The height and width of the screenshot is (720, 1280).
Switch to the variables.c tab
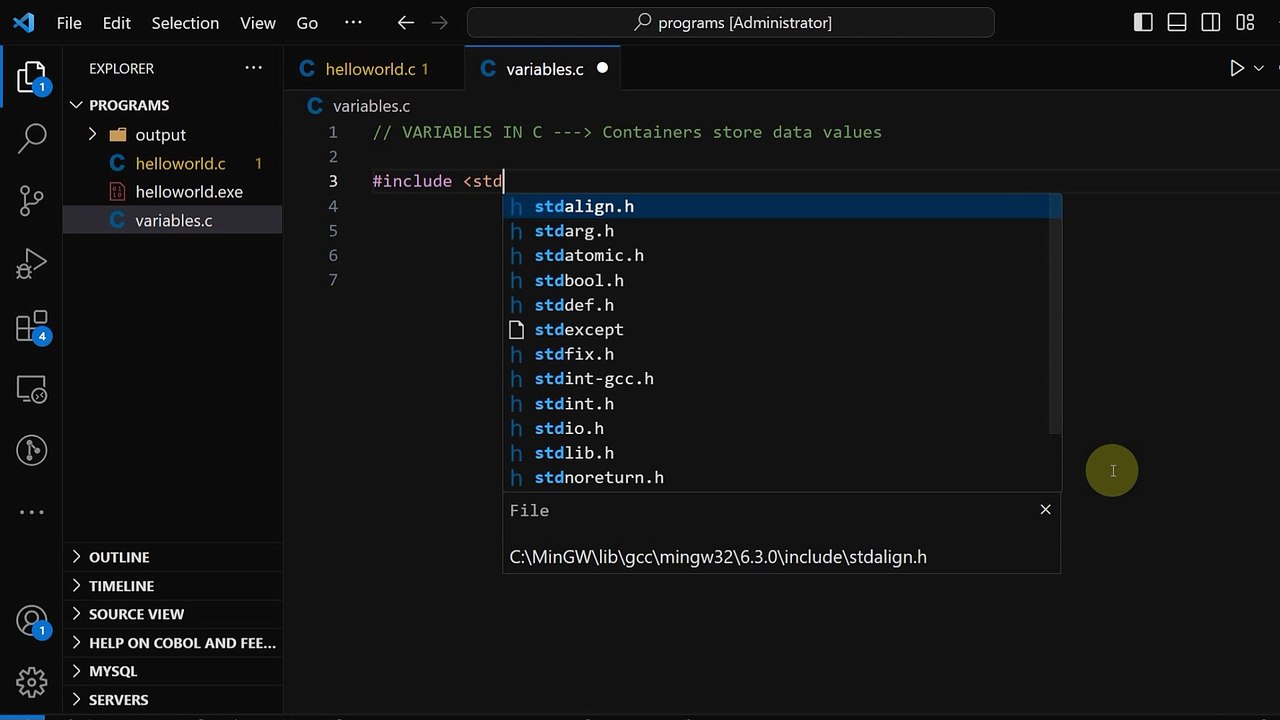(543, 69)
